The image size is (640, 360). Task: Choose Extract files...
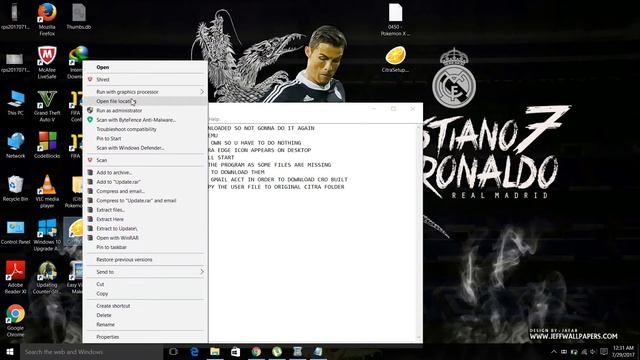145,210
